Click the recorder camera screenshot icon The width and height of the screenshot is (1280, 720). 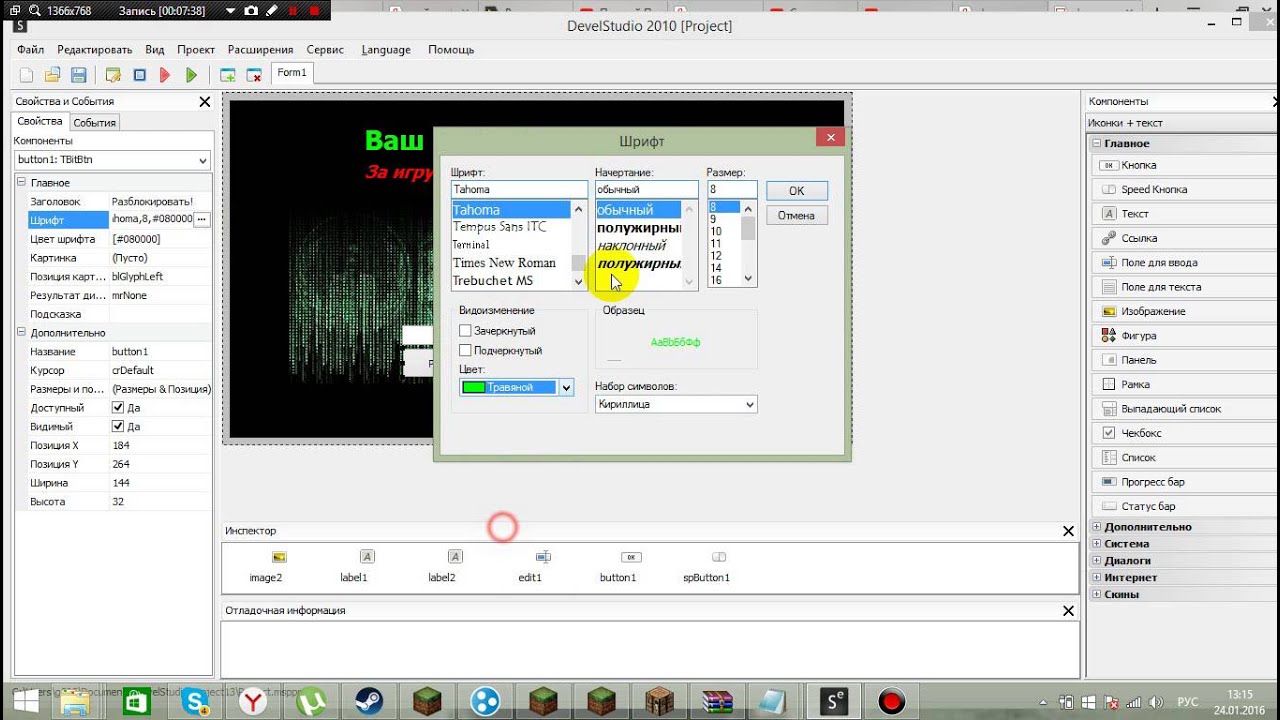tap(250, 11)
